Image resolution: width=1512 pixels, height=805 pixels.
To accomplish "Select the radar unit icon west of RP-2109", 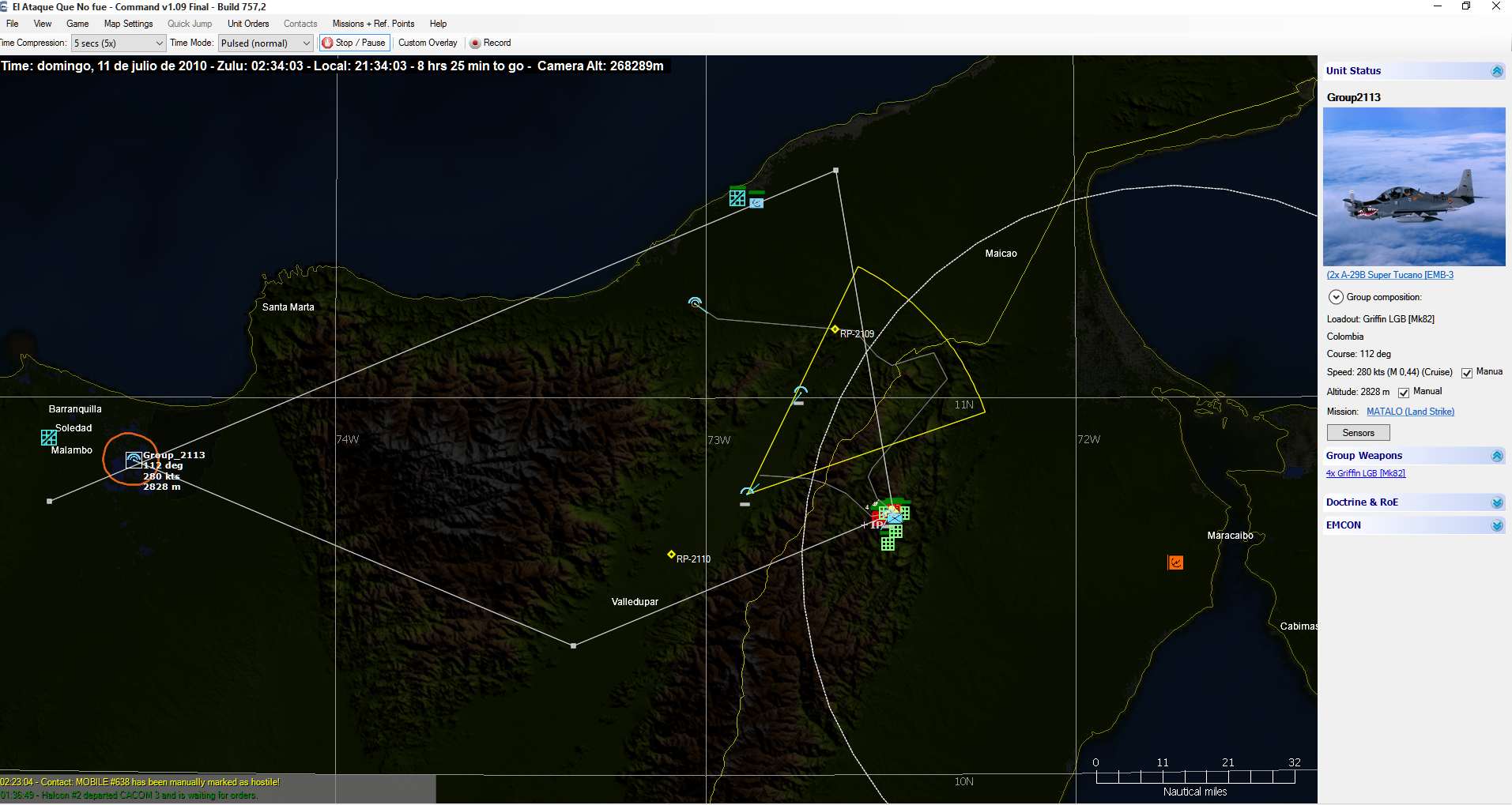I will 695,303.
